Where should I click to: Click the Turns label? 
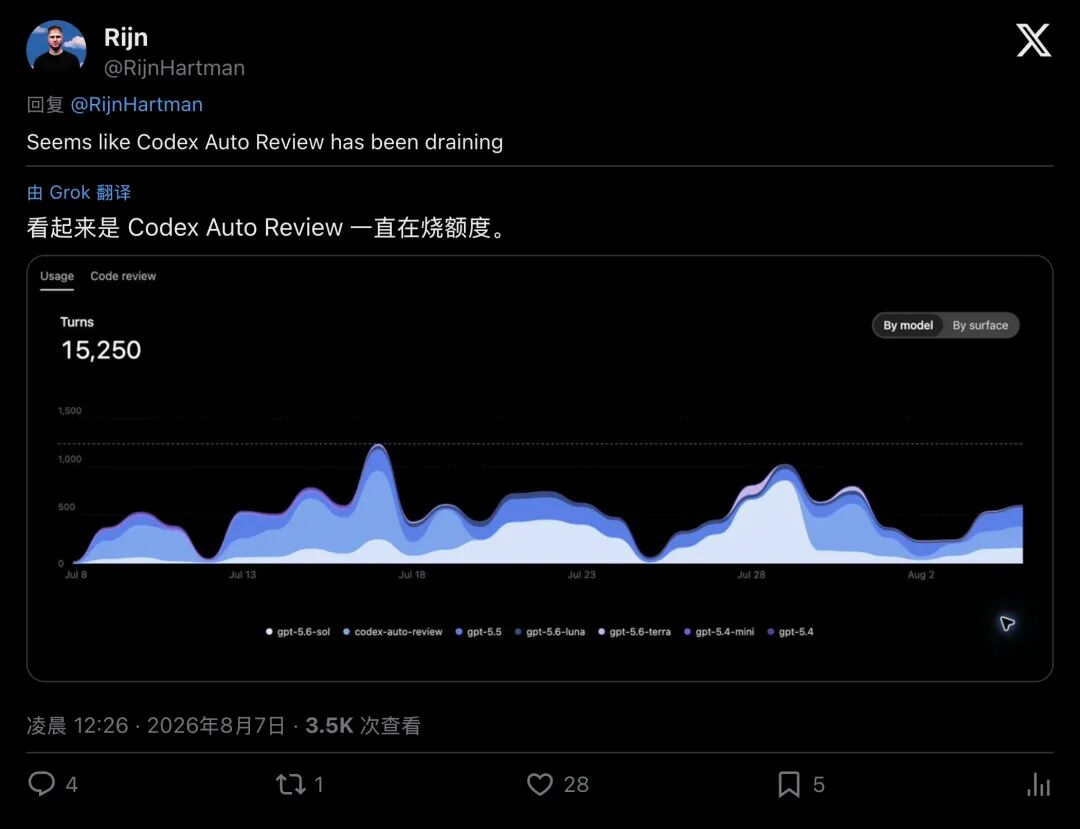tap(77, 322)
